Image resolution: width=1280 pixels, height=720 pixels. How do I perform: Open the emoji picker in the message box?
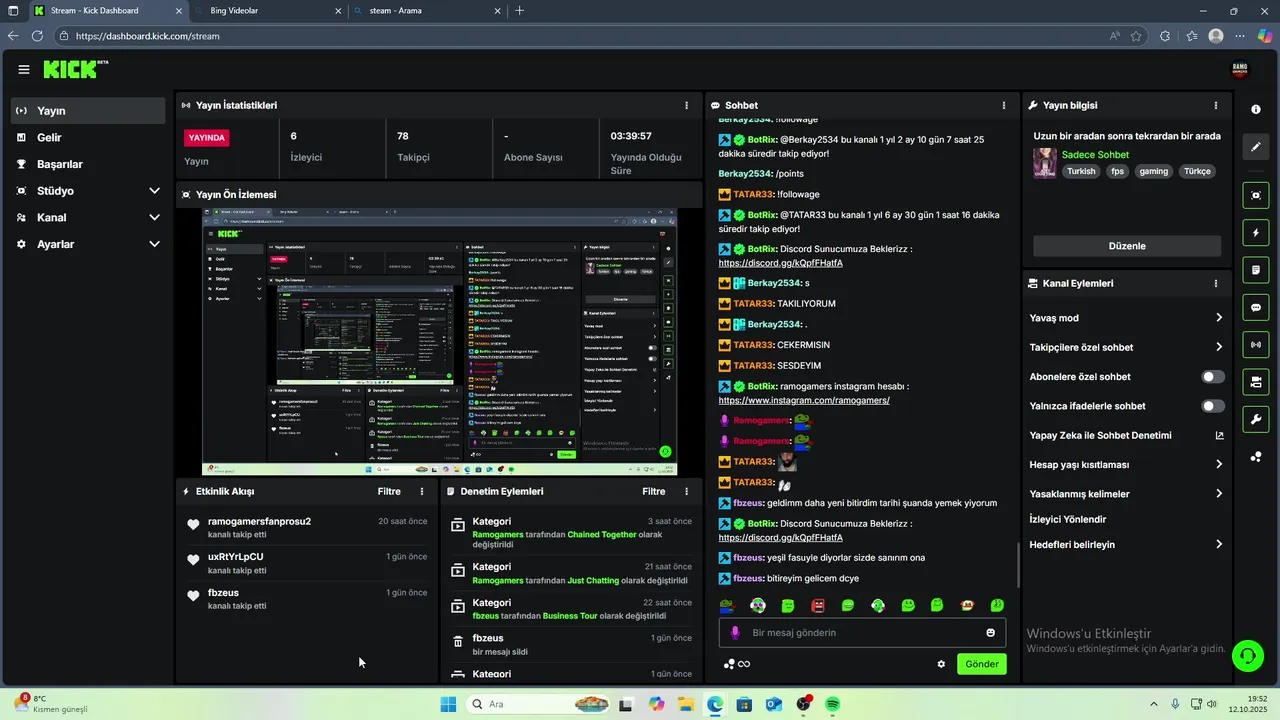[x=990, y=633]
